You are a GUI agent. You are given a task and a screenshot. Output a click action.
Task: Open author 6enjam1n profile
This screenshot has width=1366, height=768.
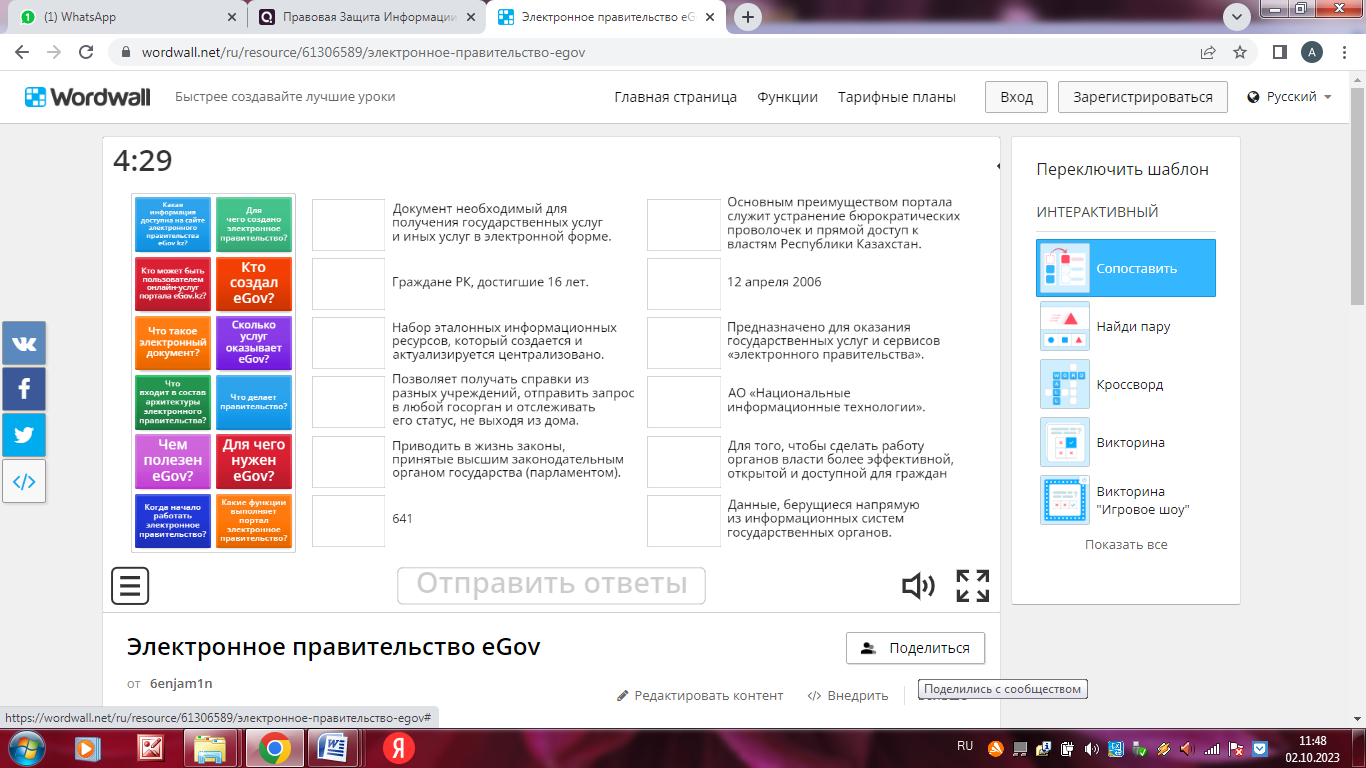tap(181, 684)
